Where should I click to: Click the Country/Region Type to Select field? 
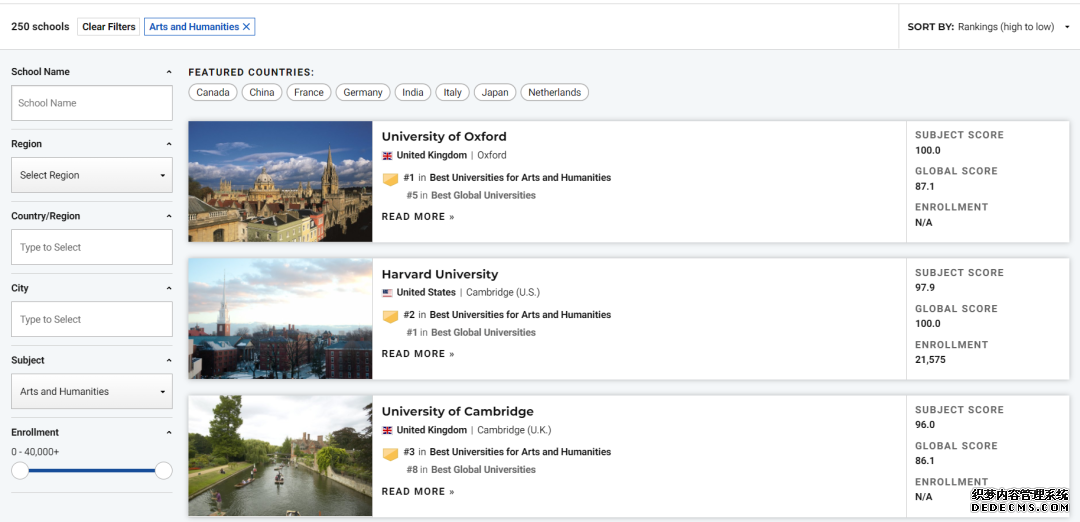pyautogui.click(x=92, y=247)
